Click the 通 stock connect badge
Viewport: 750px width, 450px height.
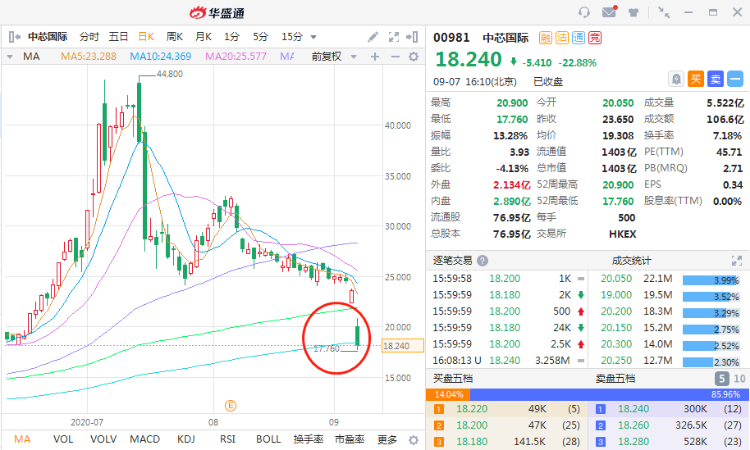pyautogui.click(x=578, y=38)
